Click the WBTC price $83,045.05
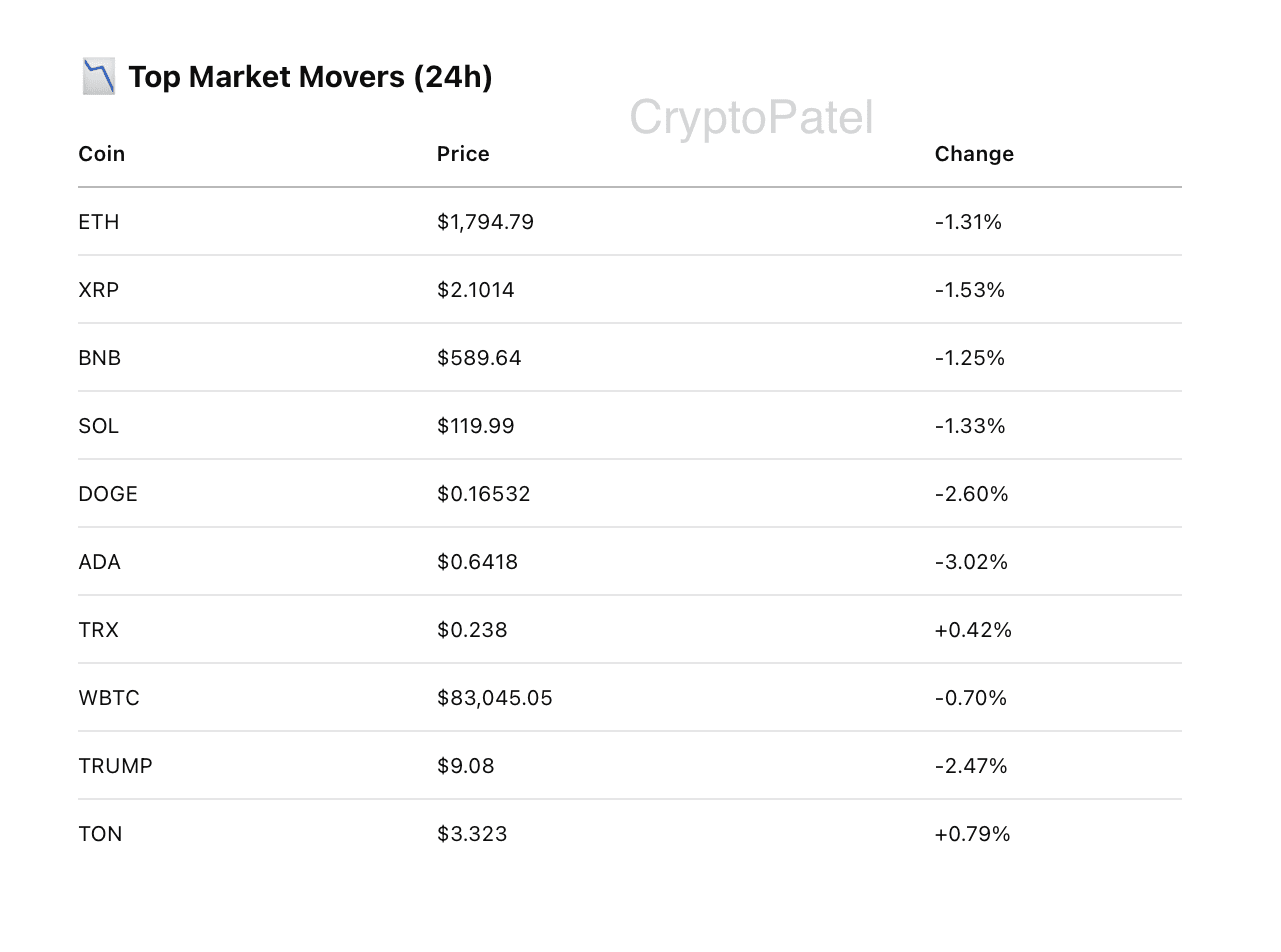This screenshot has width=1281, height=952. (x=495, y=698)
